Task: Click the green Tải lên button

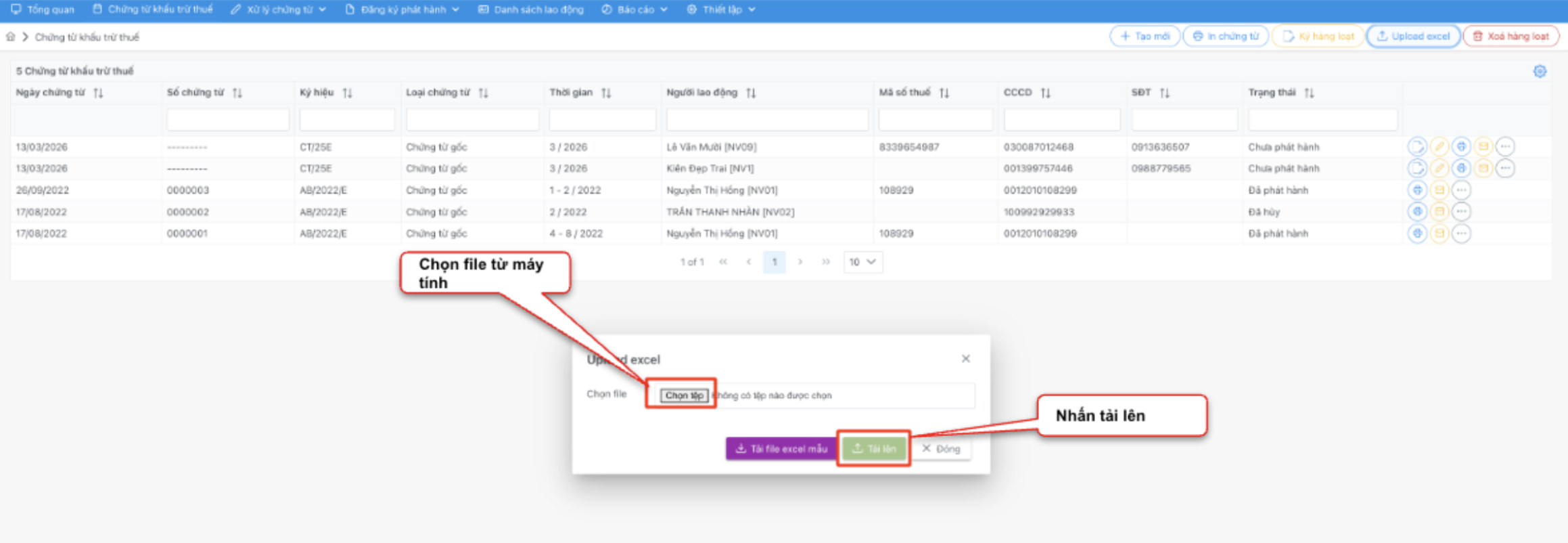Action: [874, 448]
